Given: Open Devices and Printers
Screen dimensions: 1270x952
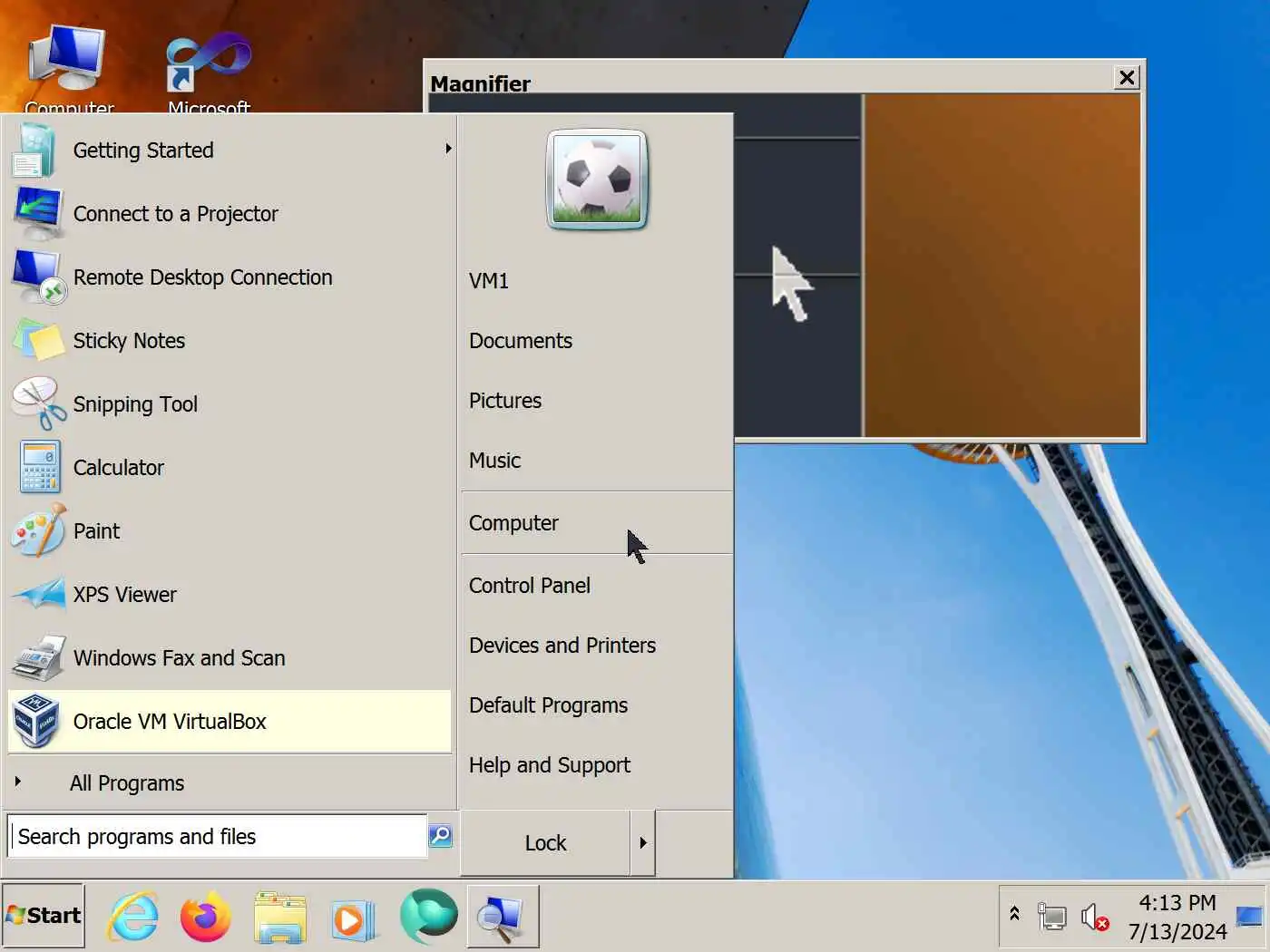Looking at the screenshot, I should (x=562, y=646).
